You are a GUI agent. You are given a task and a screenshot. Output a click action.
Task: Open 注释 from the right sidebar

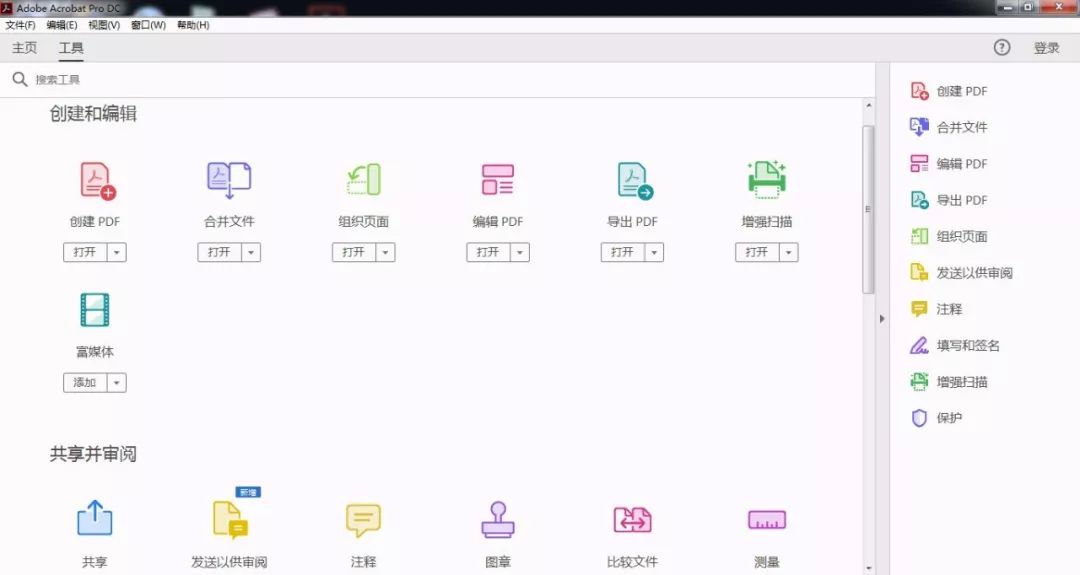point(937,309)
